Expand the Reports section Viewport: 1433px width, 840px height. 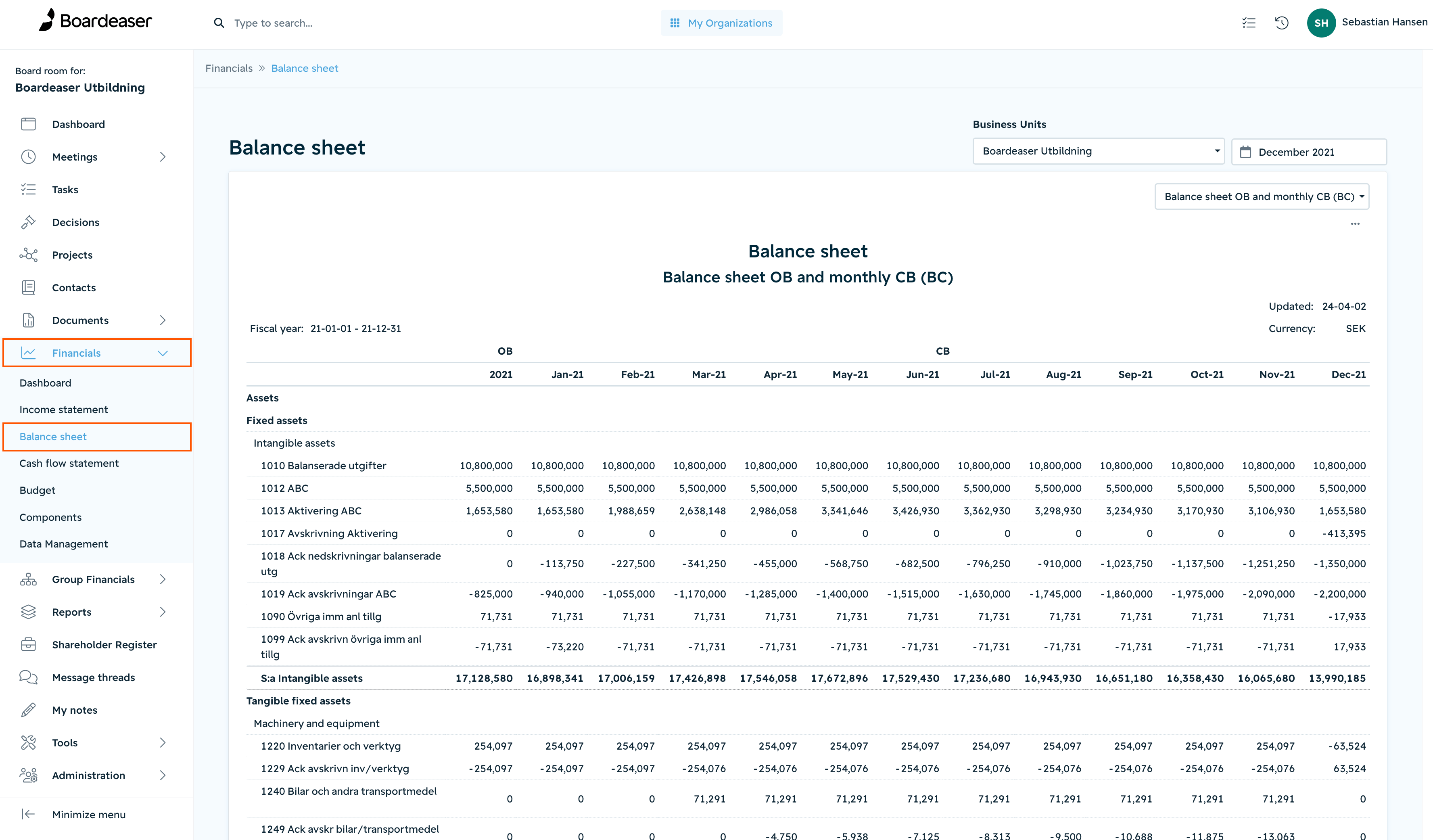click(x=163, y=612)
